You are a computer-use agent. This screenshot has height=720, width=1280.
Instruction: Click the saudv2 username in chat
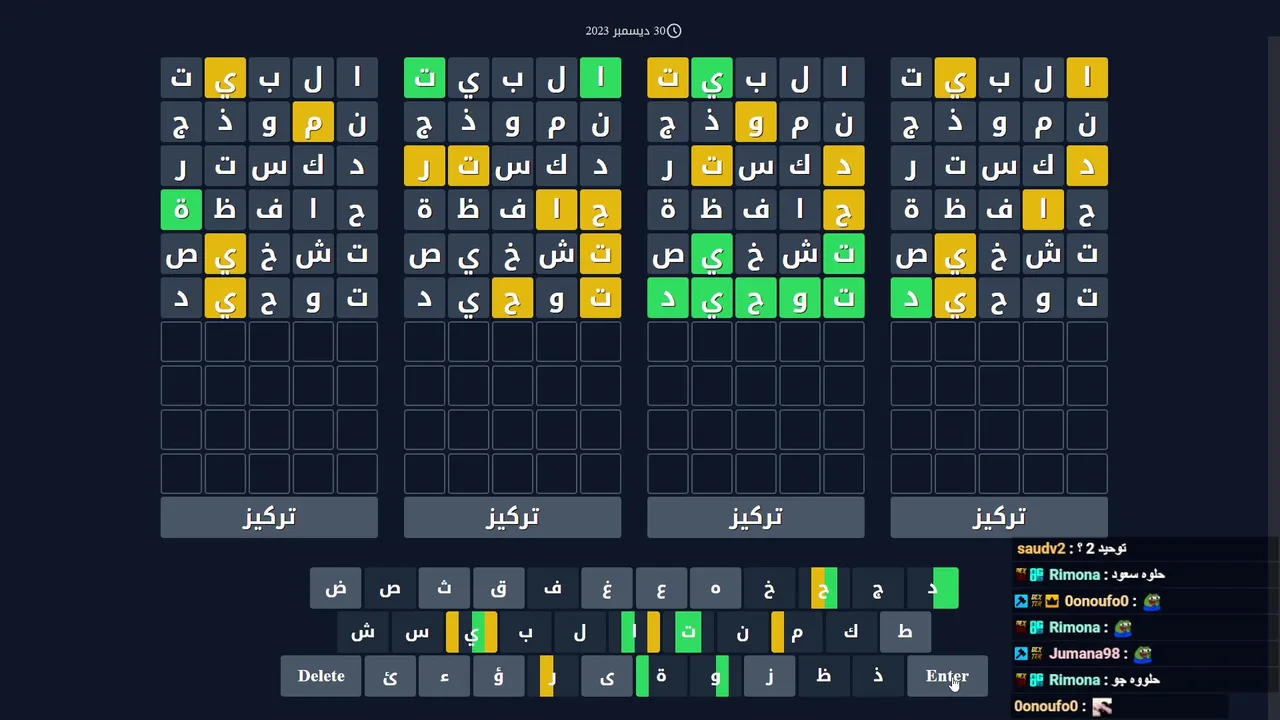[1041, 549]
